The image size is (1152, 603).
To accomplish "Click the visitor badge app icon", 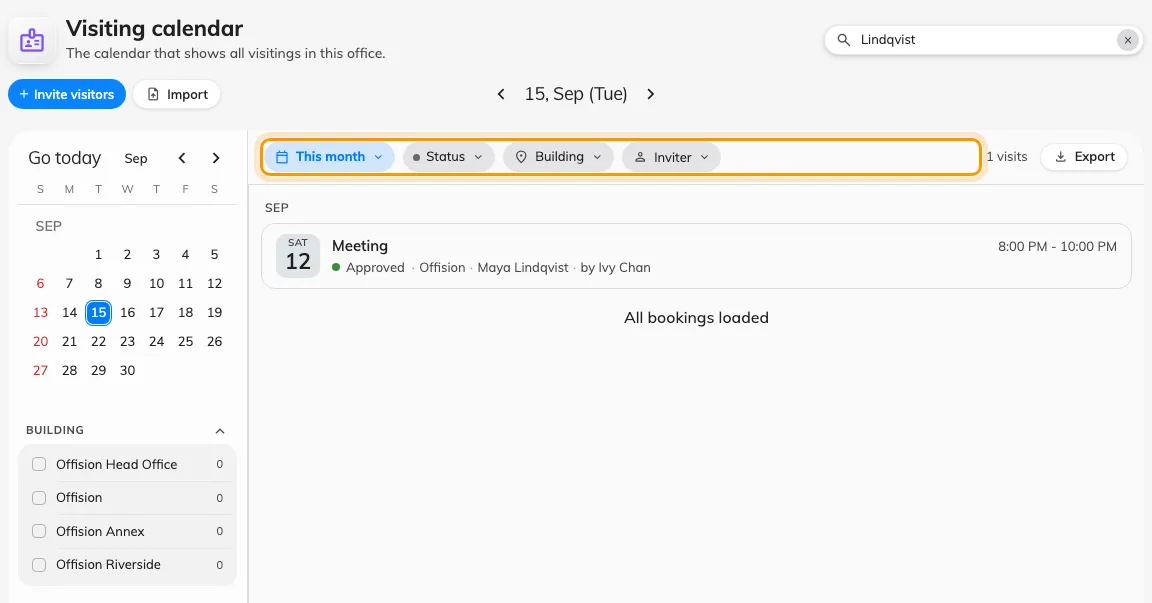I will pyautogui.click(x=32, y=40).
